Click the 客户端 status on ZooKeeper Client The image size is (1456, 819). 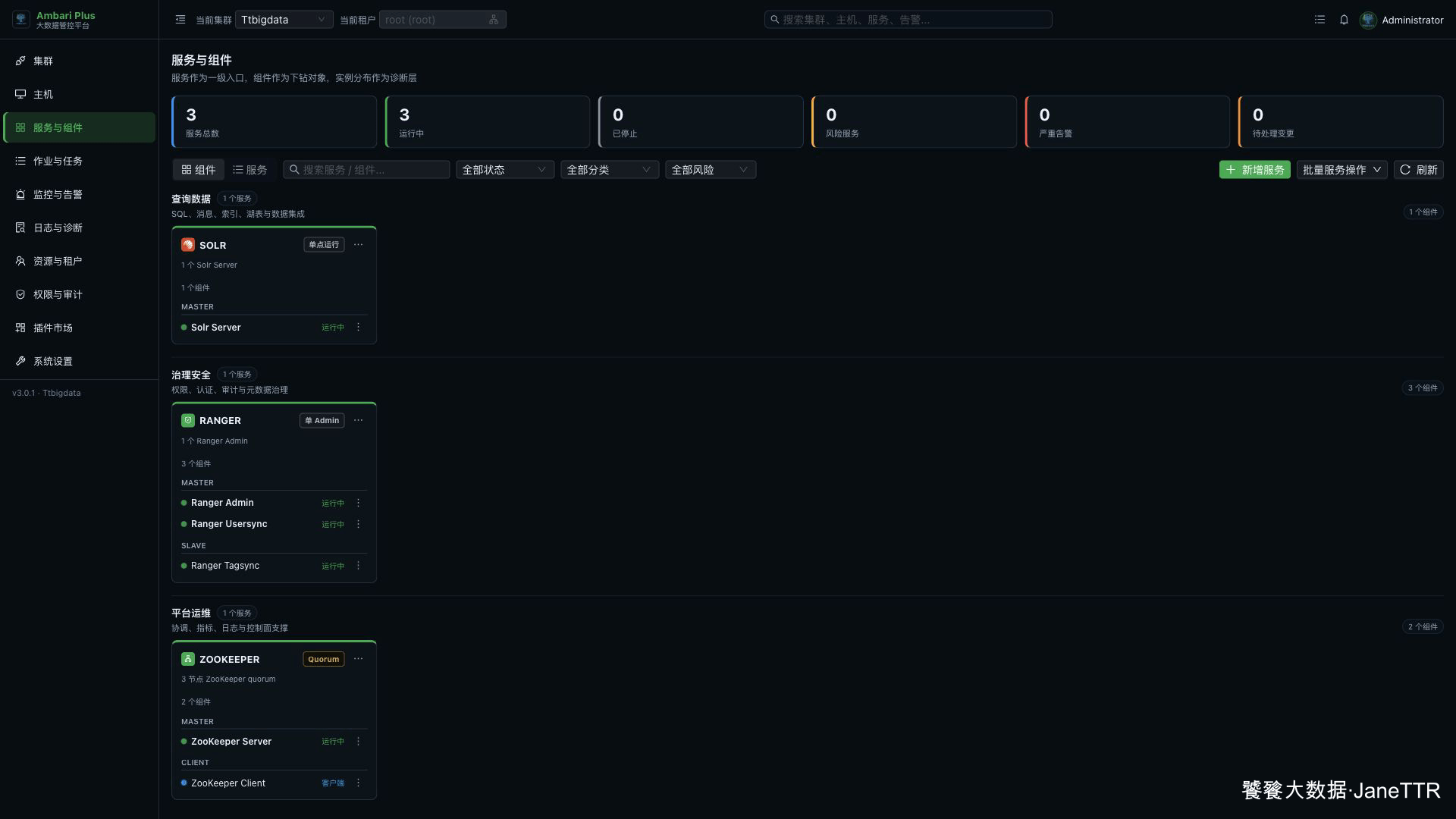[333, 783]
